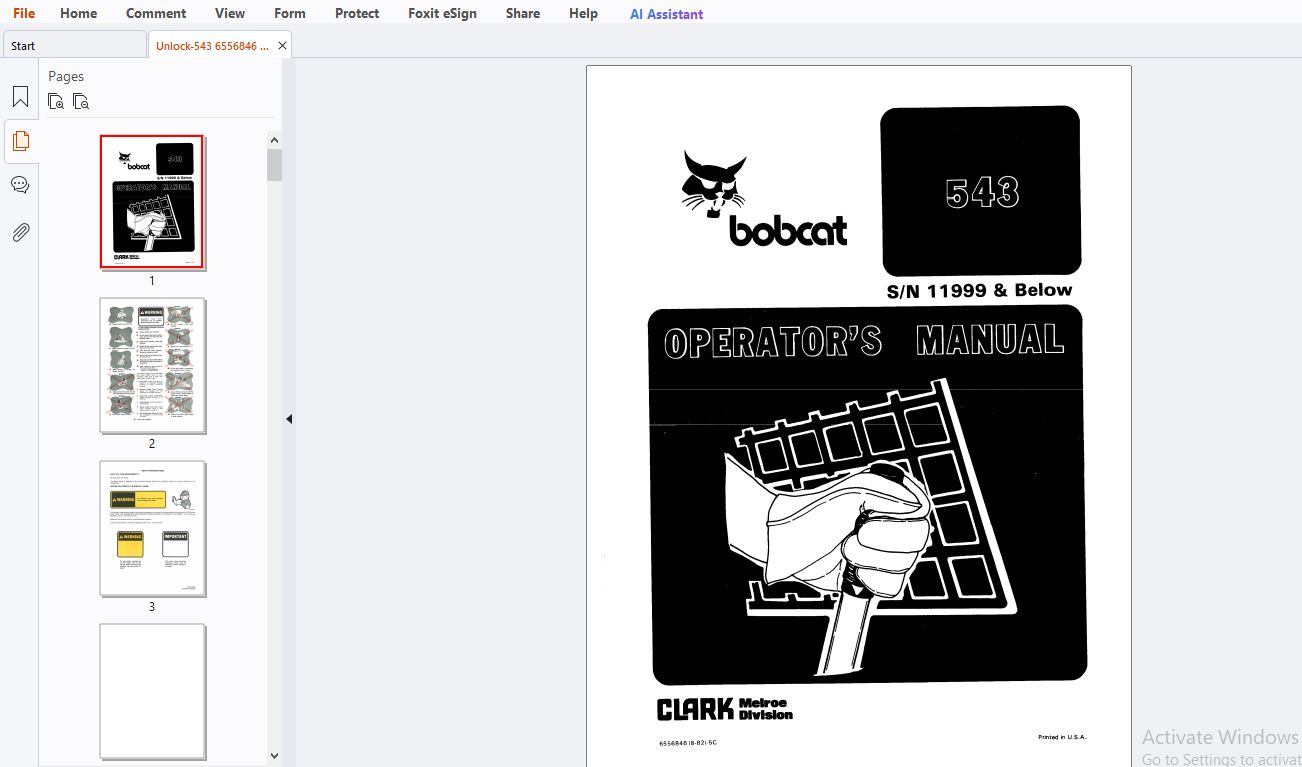Click the page number 3 label under thumbnail

pyautogui.click(x=152, y=607)
